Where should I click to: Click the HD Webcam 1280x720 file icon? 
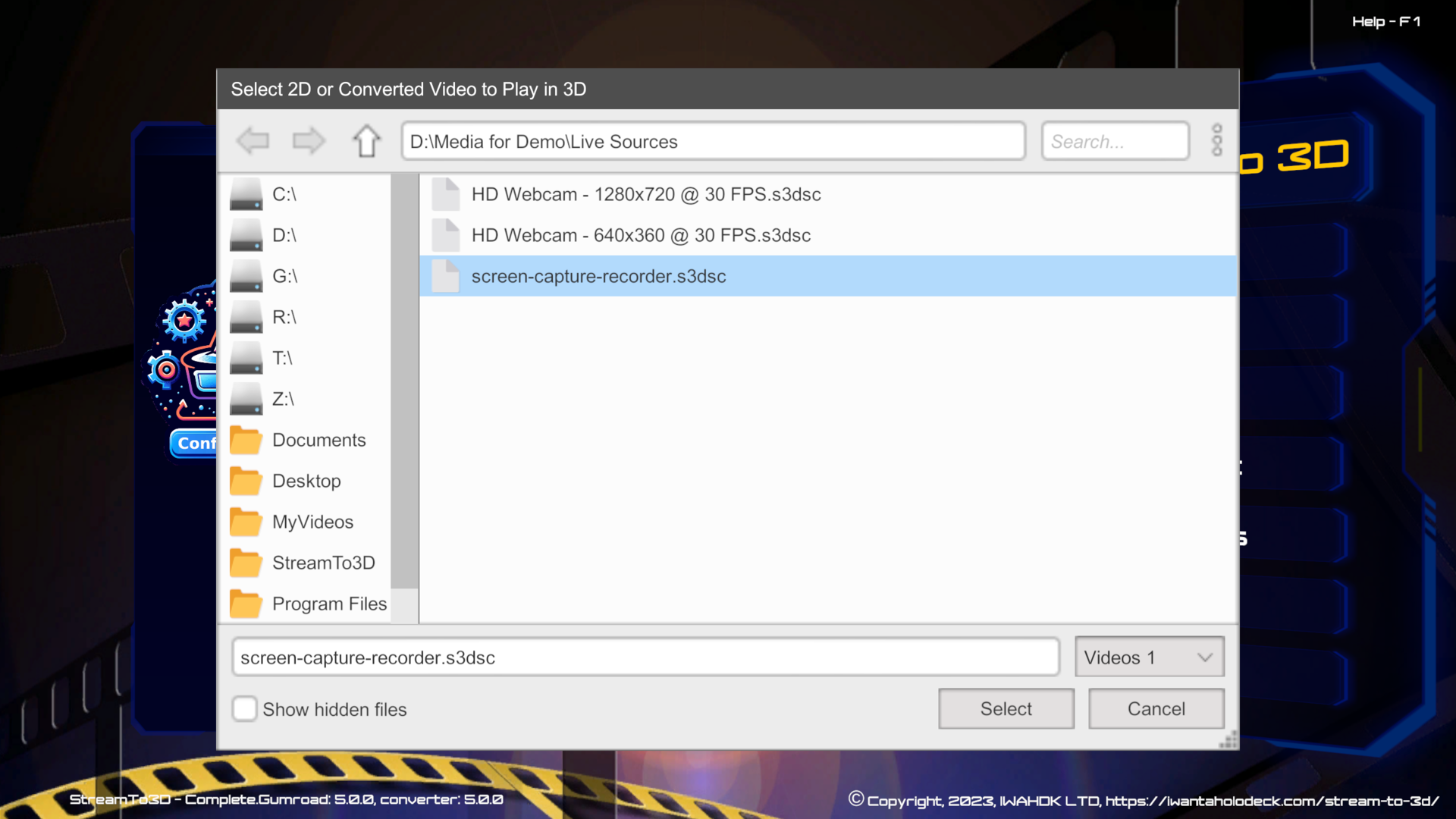coord(446,195)
